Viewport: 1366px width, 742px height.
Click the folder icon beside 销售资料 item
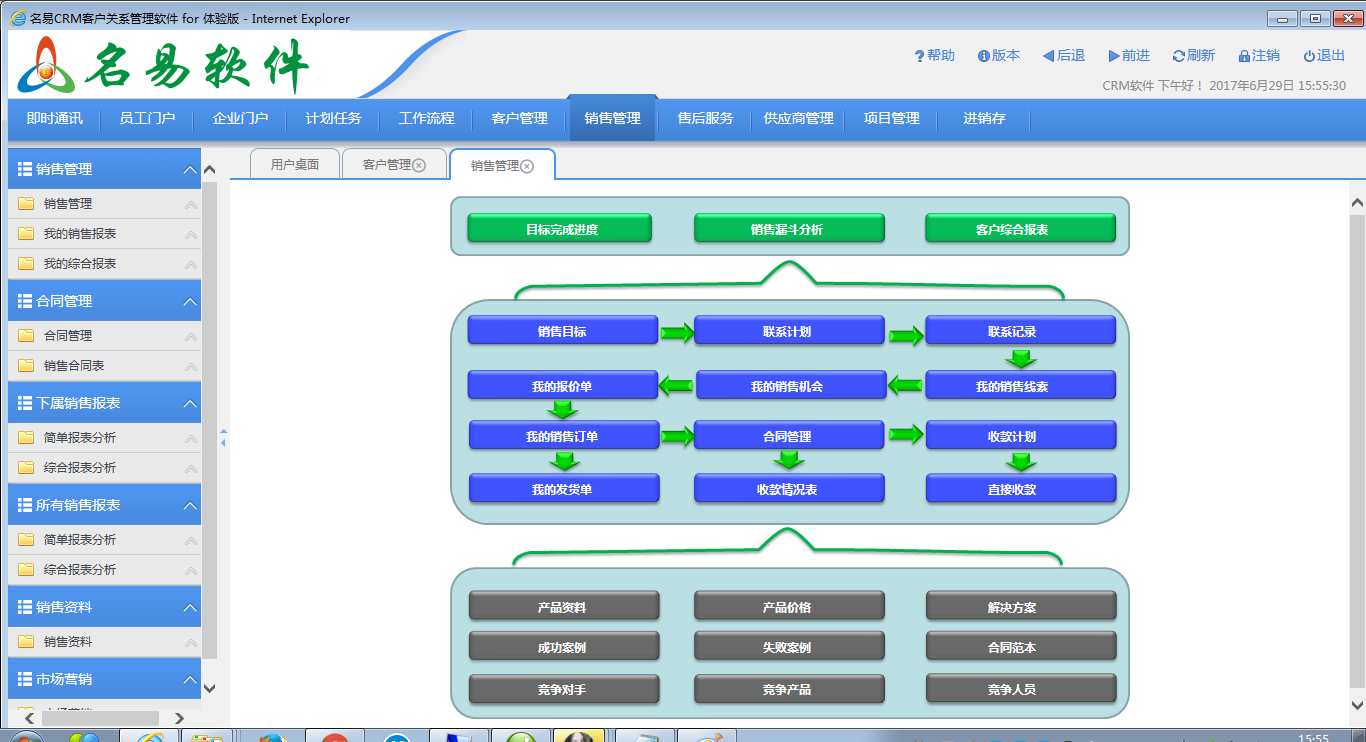[x=26, y=641]
